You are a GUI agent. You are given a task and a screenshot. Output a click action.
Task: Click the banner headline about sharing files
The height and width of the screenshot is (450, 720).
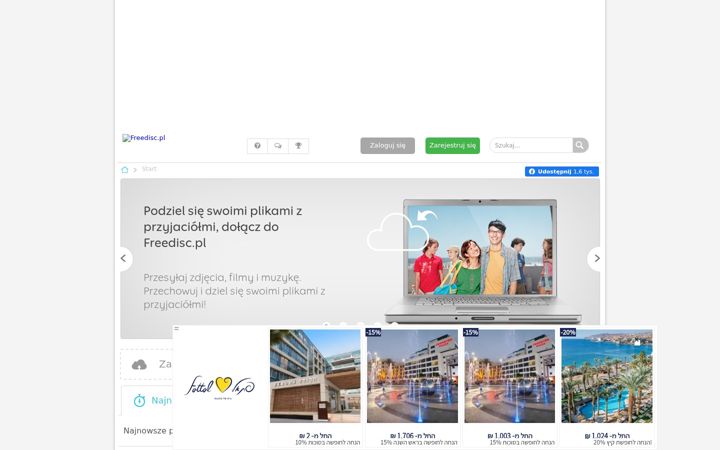coord(223,227)
